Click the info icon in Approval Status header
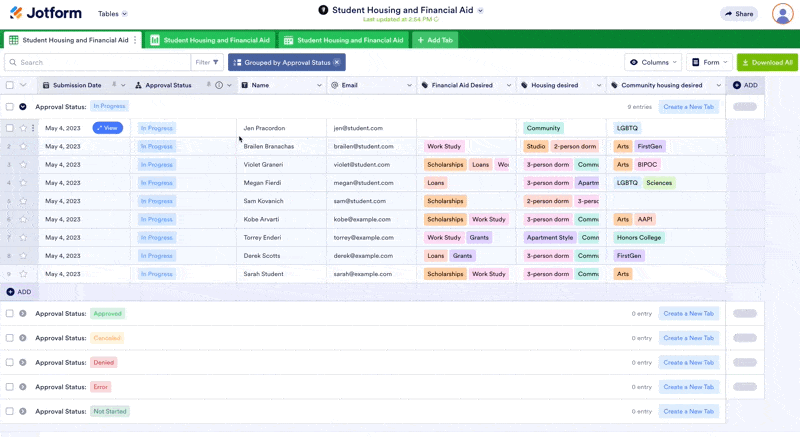This screenshot has height=437, width=800. click(219, 86)
